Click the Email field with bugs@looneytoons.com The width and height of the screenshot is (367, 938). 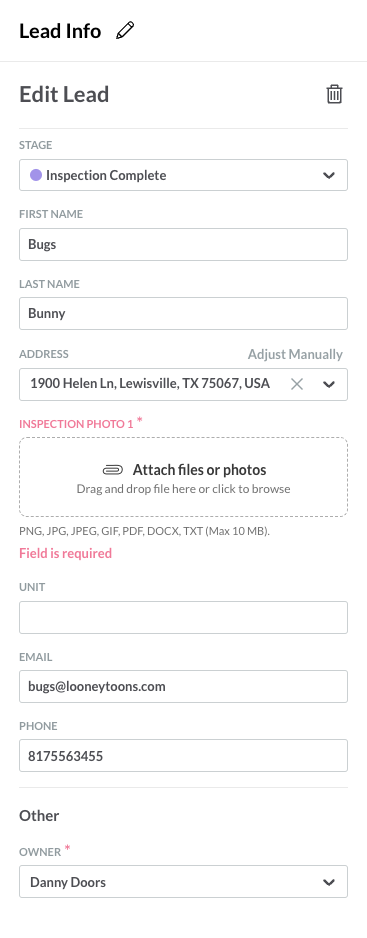[183, 686]
